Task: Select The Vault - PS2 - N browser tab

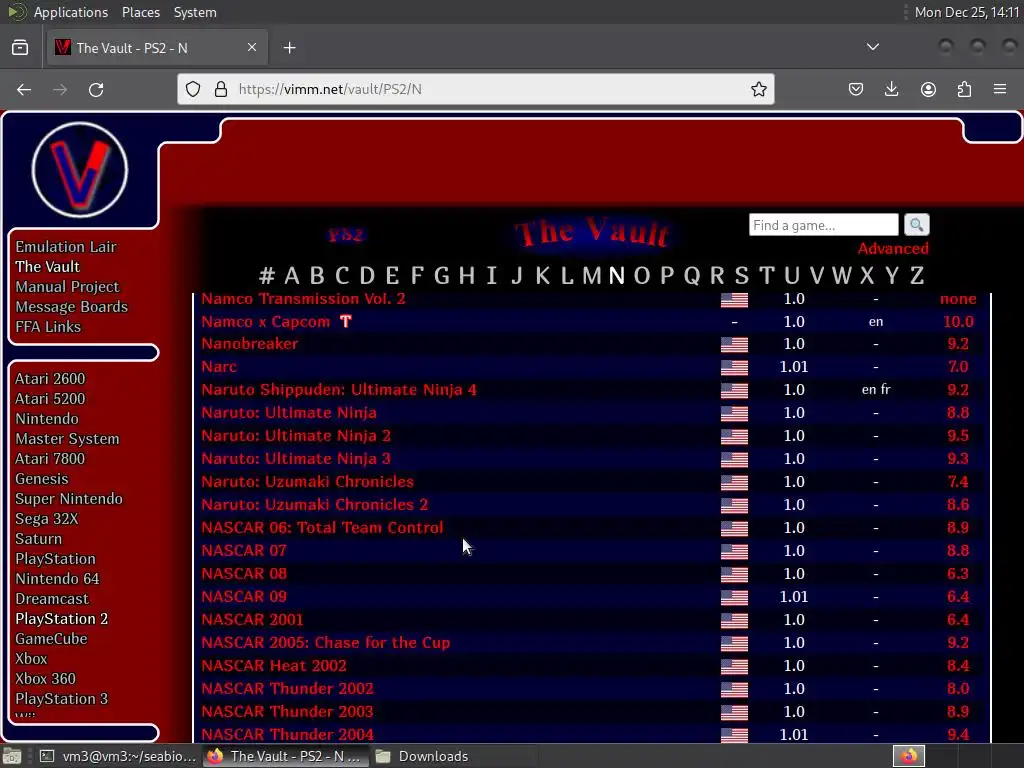Action: click(157, 48)
